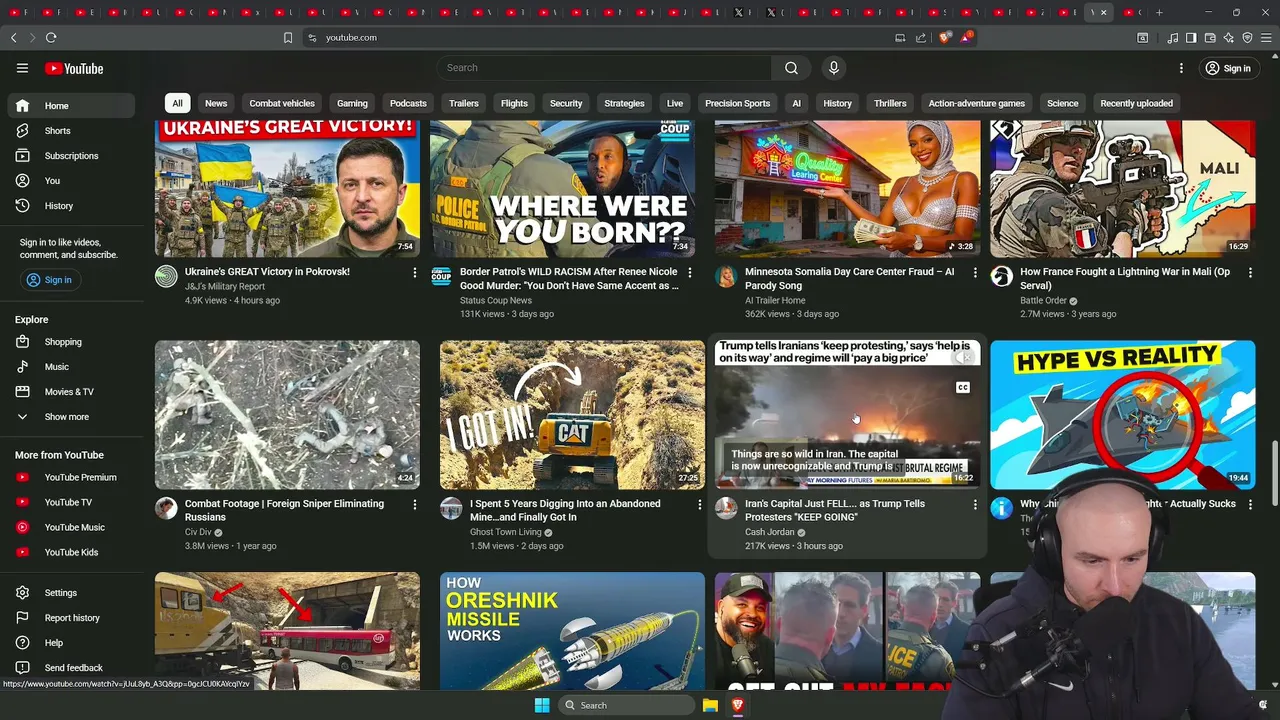Select the Gaming filter chip
This screenshot has width=1280, height=720.
point(352,103)
